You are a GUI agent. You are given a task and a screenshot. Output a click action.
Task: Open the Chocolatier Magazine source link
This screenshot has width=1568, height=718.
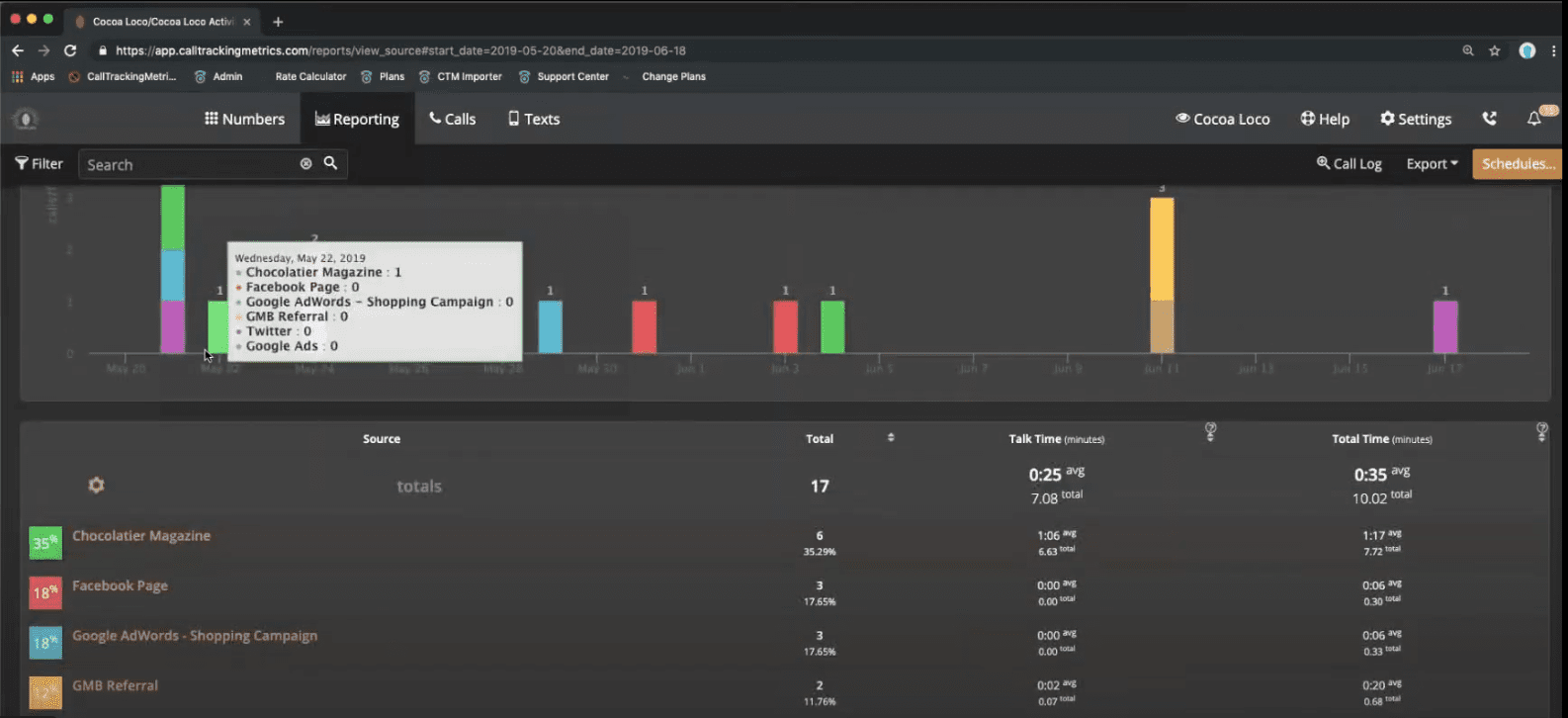pos(141,535)
